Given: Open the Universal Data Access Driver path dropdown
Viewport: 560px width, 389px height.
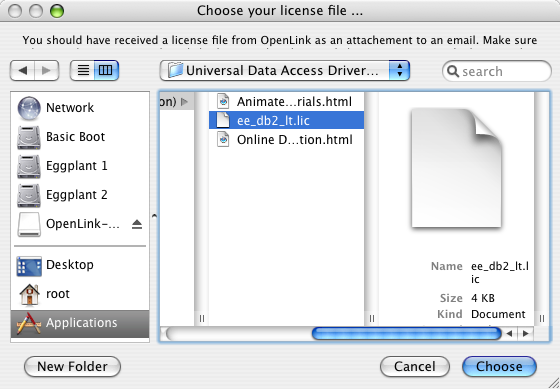Looking at the screenshot, I should 285,70.
